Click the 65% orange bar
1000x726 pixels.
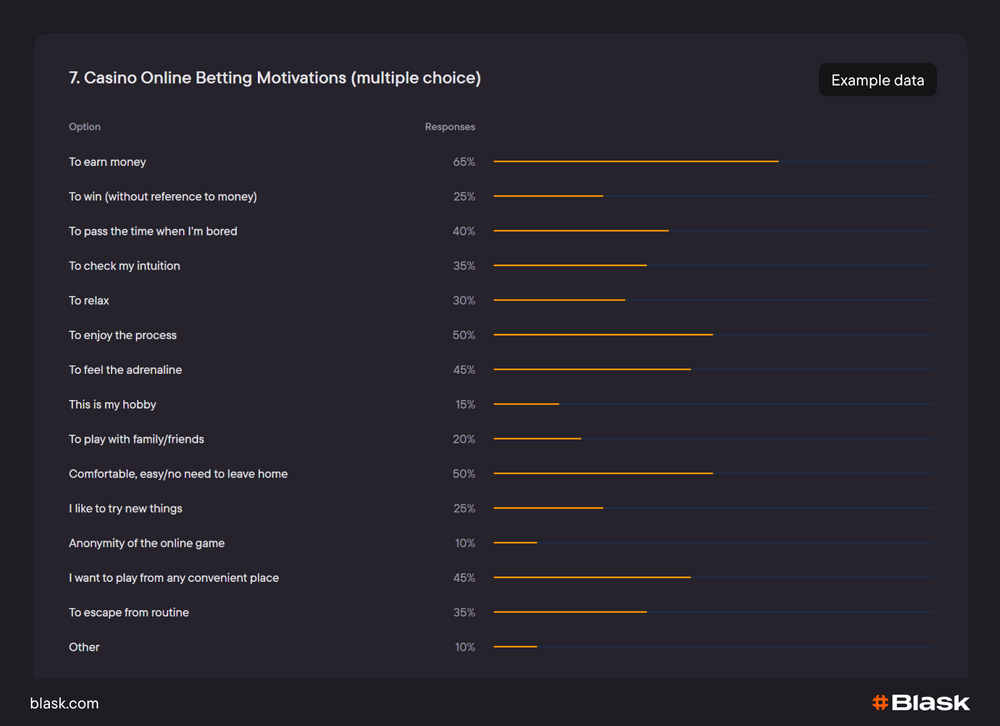pyautogui.click(x=635, y=162)
